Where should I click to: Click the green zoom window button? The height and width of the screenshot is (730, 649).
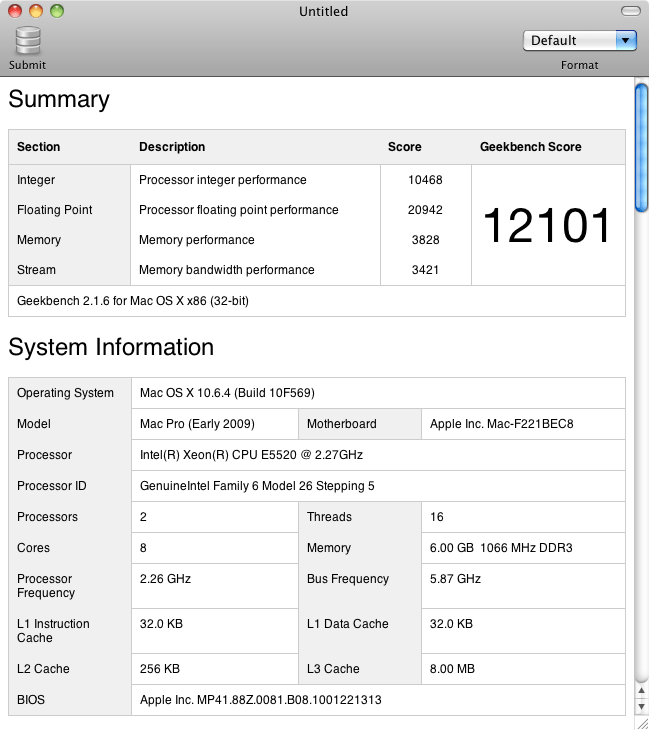(57, 11)
